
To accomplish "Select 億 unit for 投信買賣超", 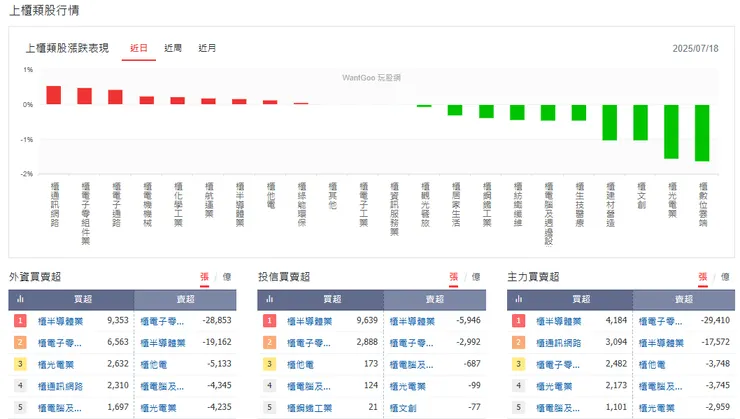I will tap(476, 277).
